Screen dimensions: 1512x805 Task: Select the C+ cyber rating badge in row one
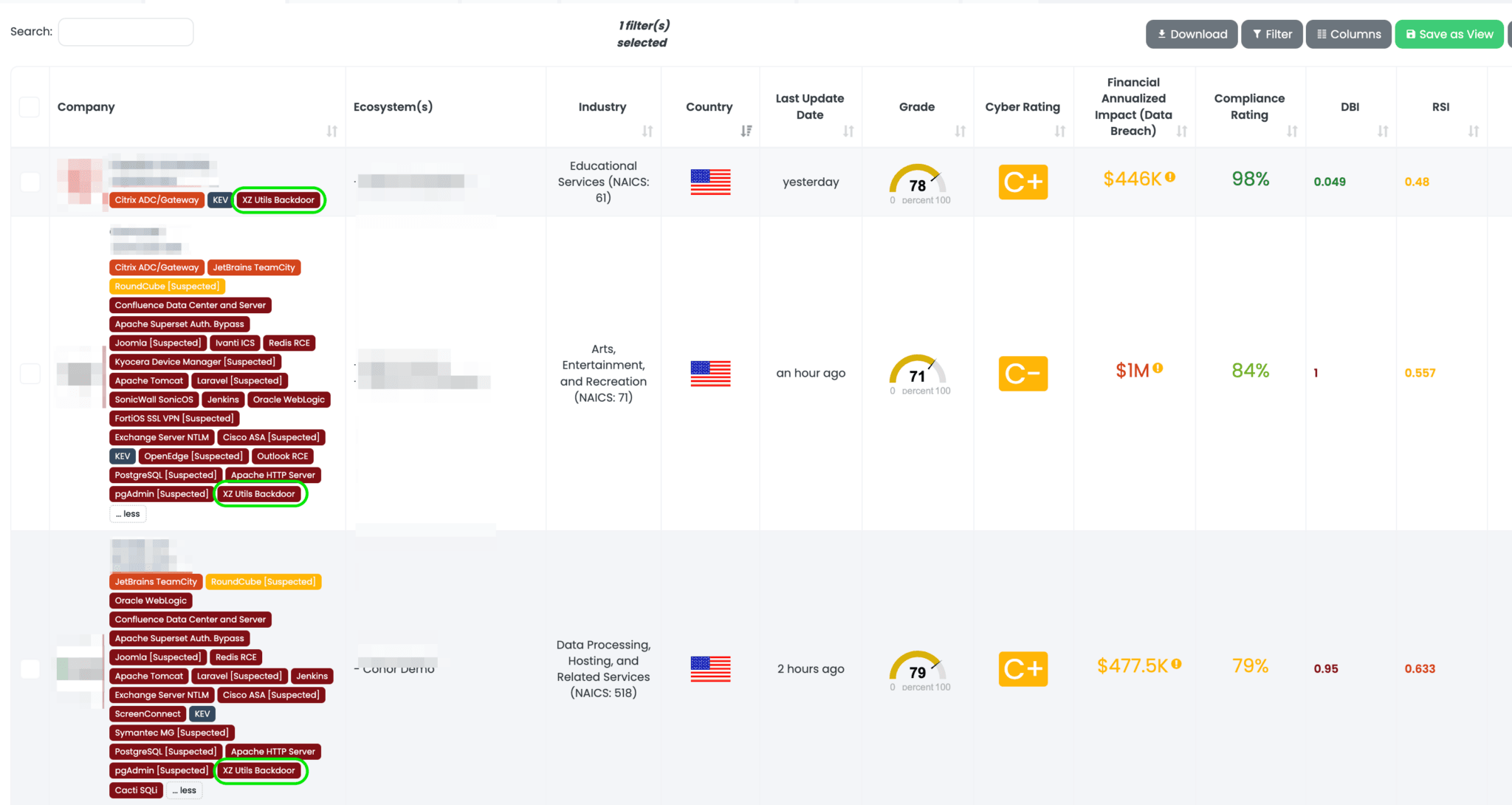[1023, 182]
